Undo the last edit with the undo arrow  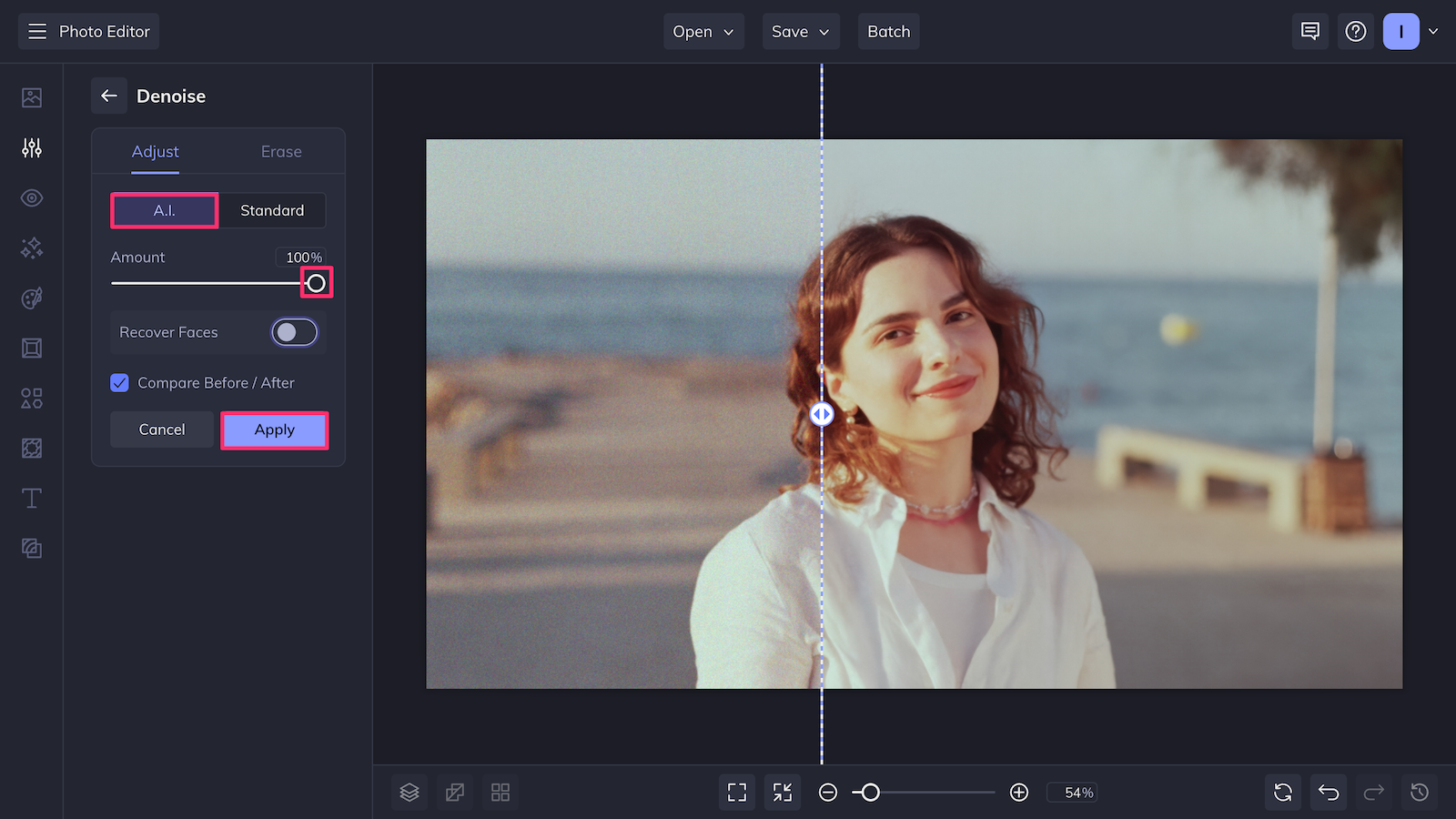[x=1328, y=792]
